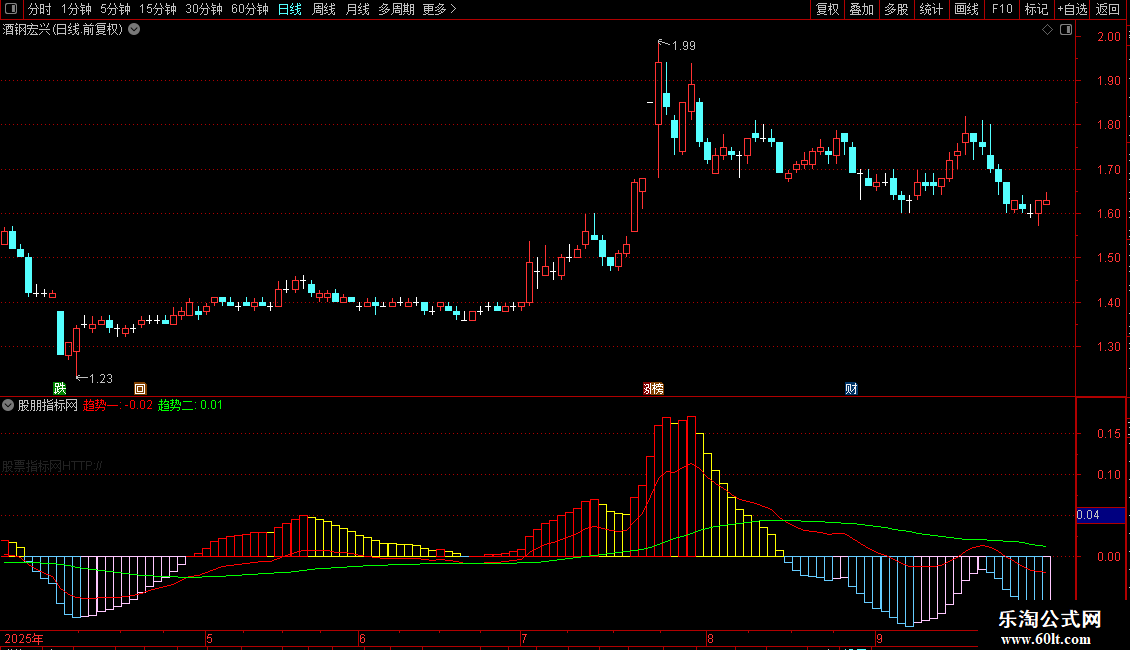Click the month 5 timeline marker
Screen dimensions: 1130x650
click(x=209, y=638)
